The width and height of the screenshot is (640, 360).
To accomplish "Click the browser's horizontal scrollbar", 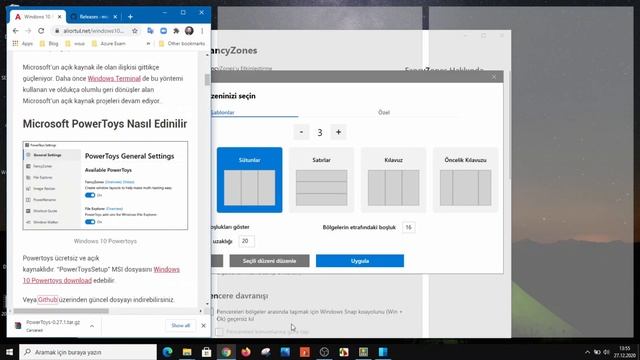I will tap(61, 311).
